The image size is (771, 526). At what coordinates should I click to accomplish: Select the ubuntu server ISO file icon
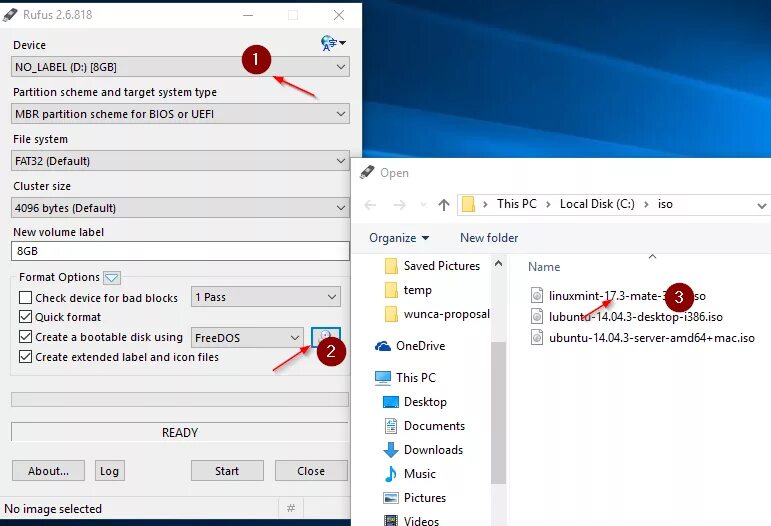[x=537, y=337]
